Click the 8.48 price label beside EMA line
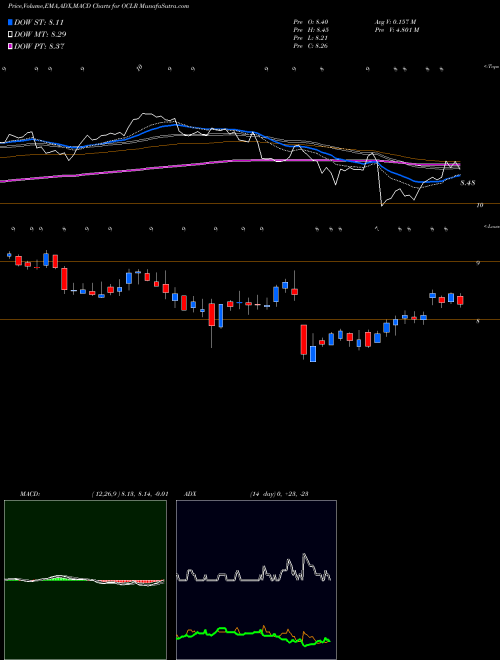The image size is (500, 660). 468,183
